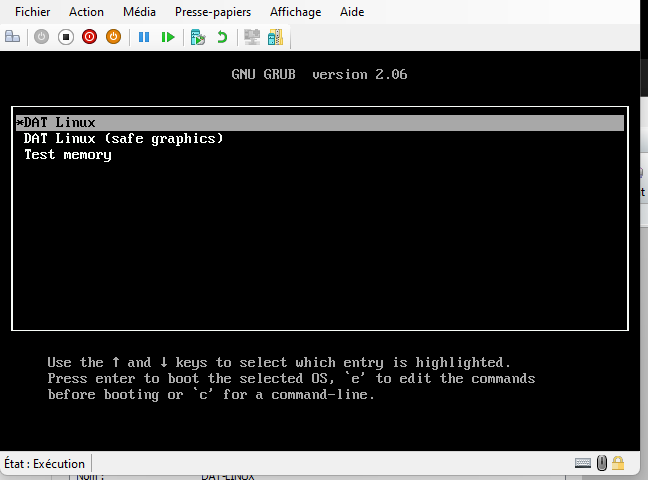Revert to checkpoint with green arrow
Screen dimensions: 648x480
[222, 37]
